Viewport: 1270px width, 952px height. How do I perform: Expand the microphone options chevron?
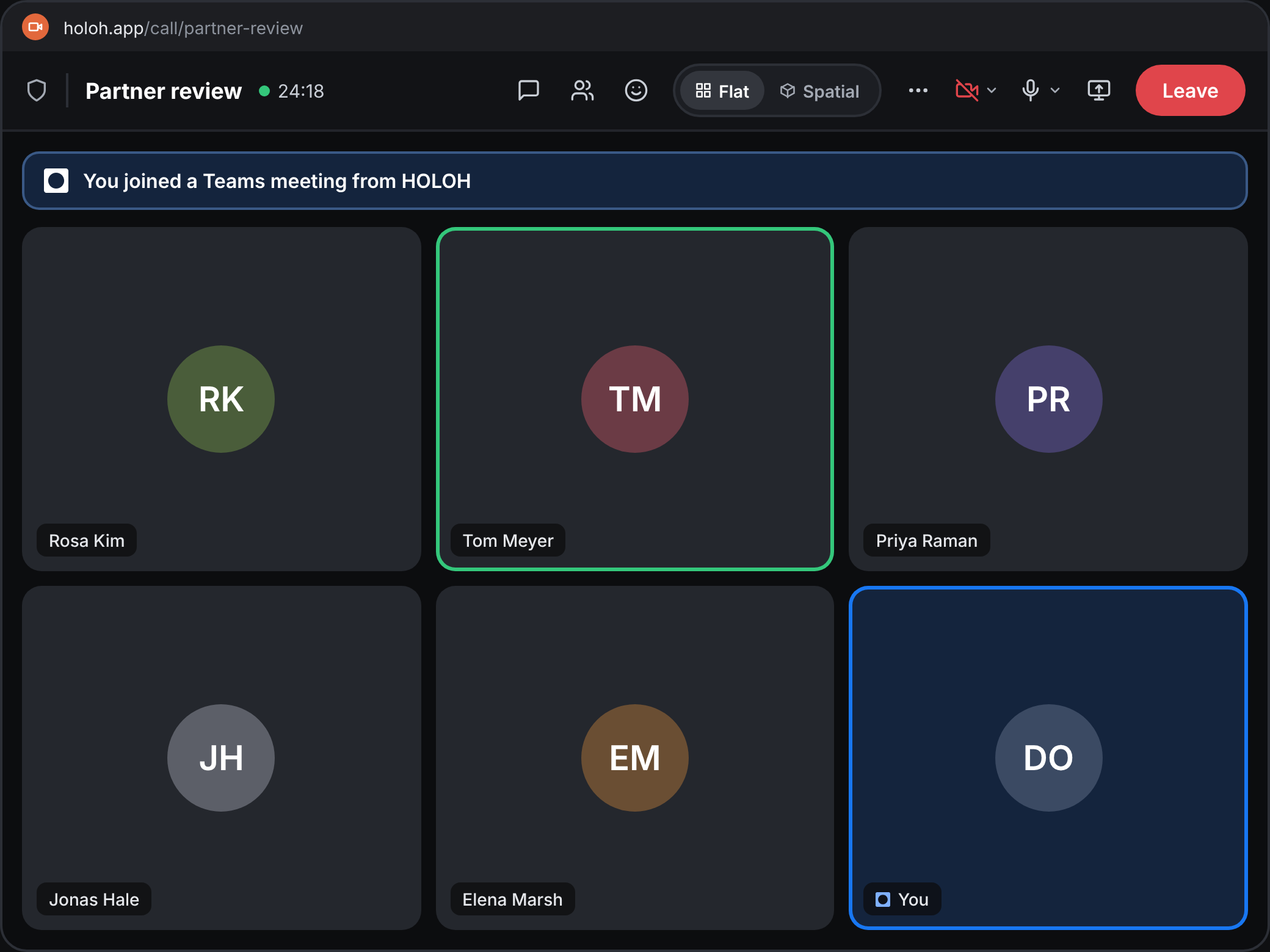click(1055, 91)
